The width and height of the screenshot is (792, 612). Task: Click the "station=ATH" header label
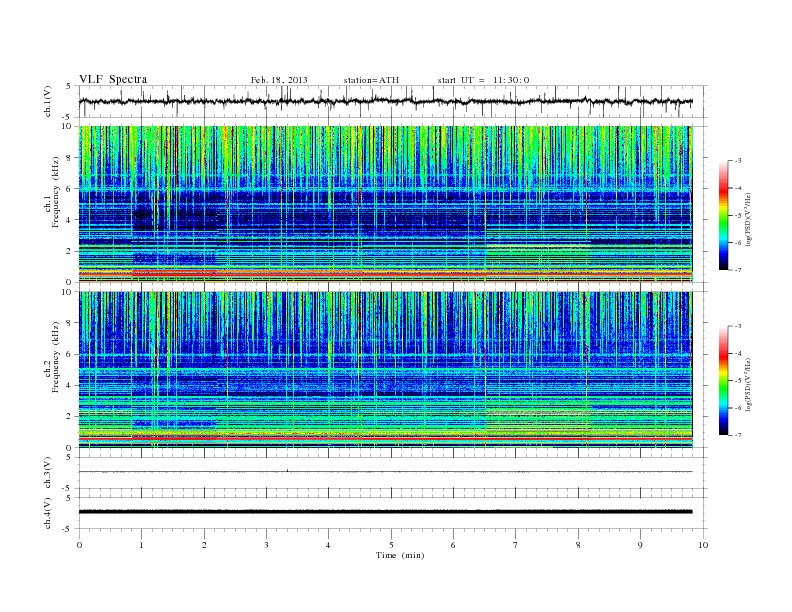371,80
